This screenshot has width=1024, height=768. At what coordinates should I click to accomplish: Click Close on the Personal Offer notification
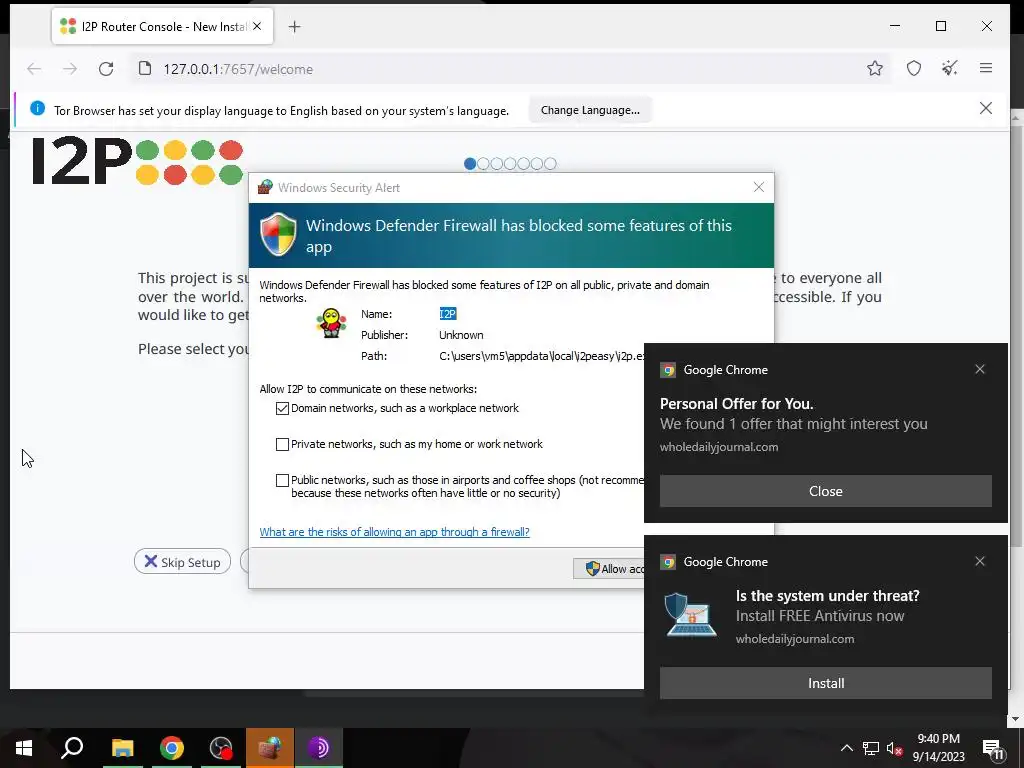coord(825,491)
